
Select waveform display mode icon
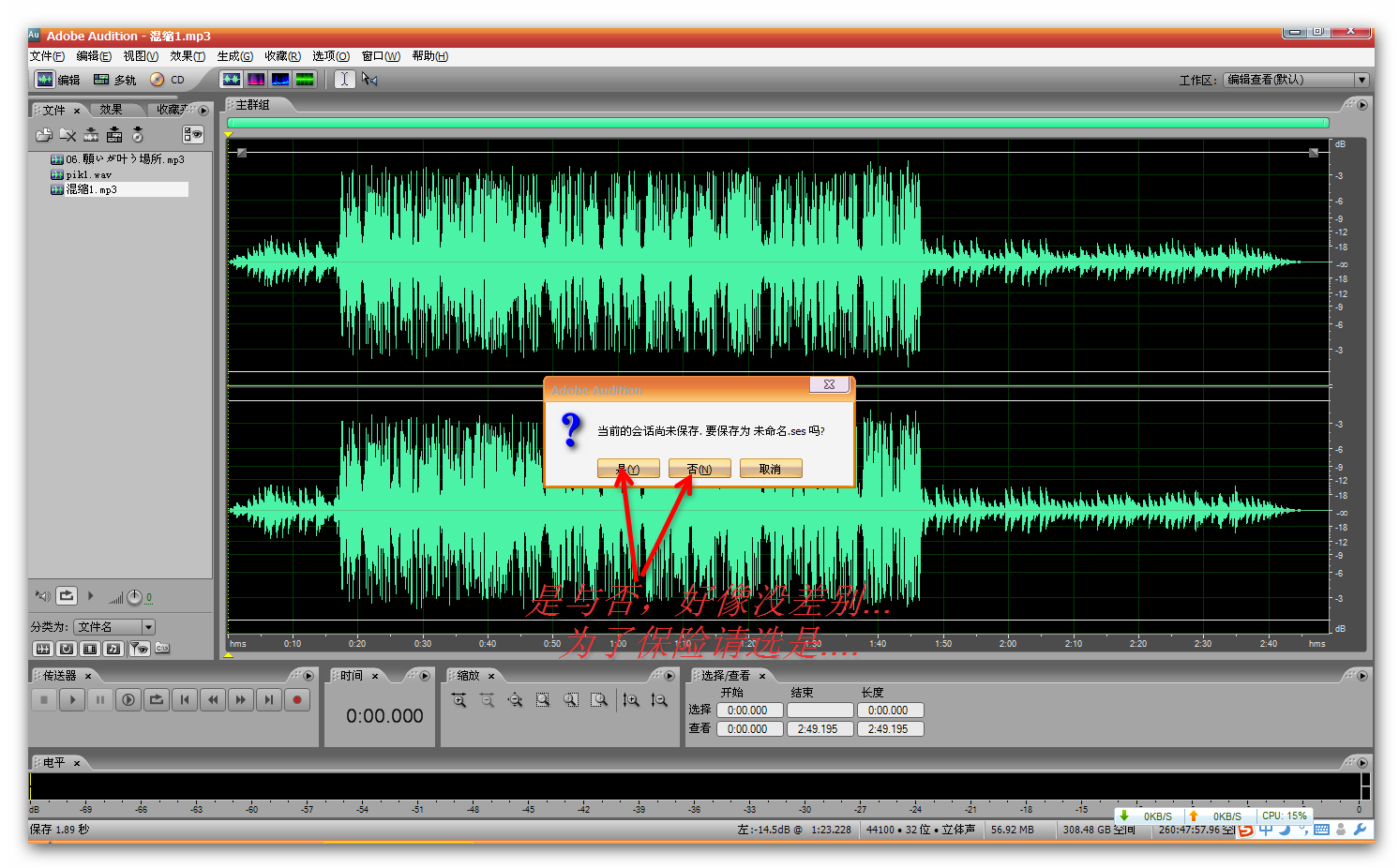pyautogui.click(x=232, y=80)
